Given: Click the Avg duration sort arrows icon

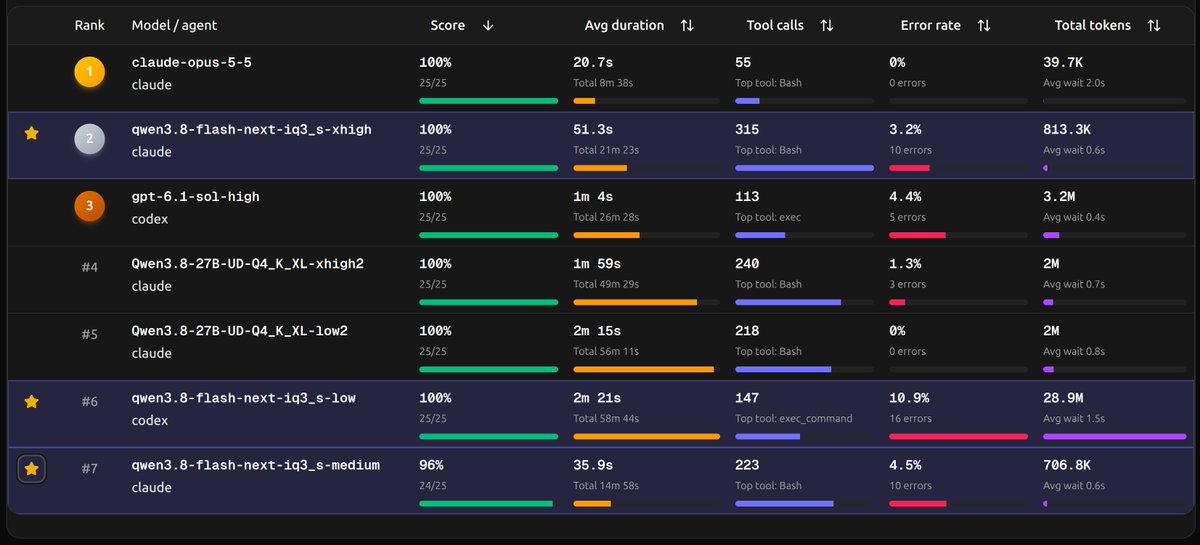Looking at the screenshot, I should coord(687,26).
